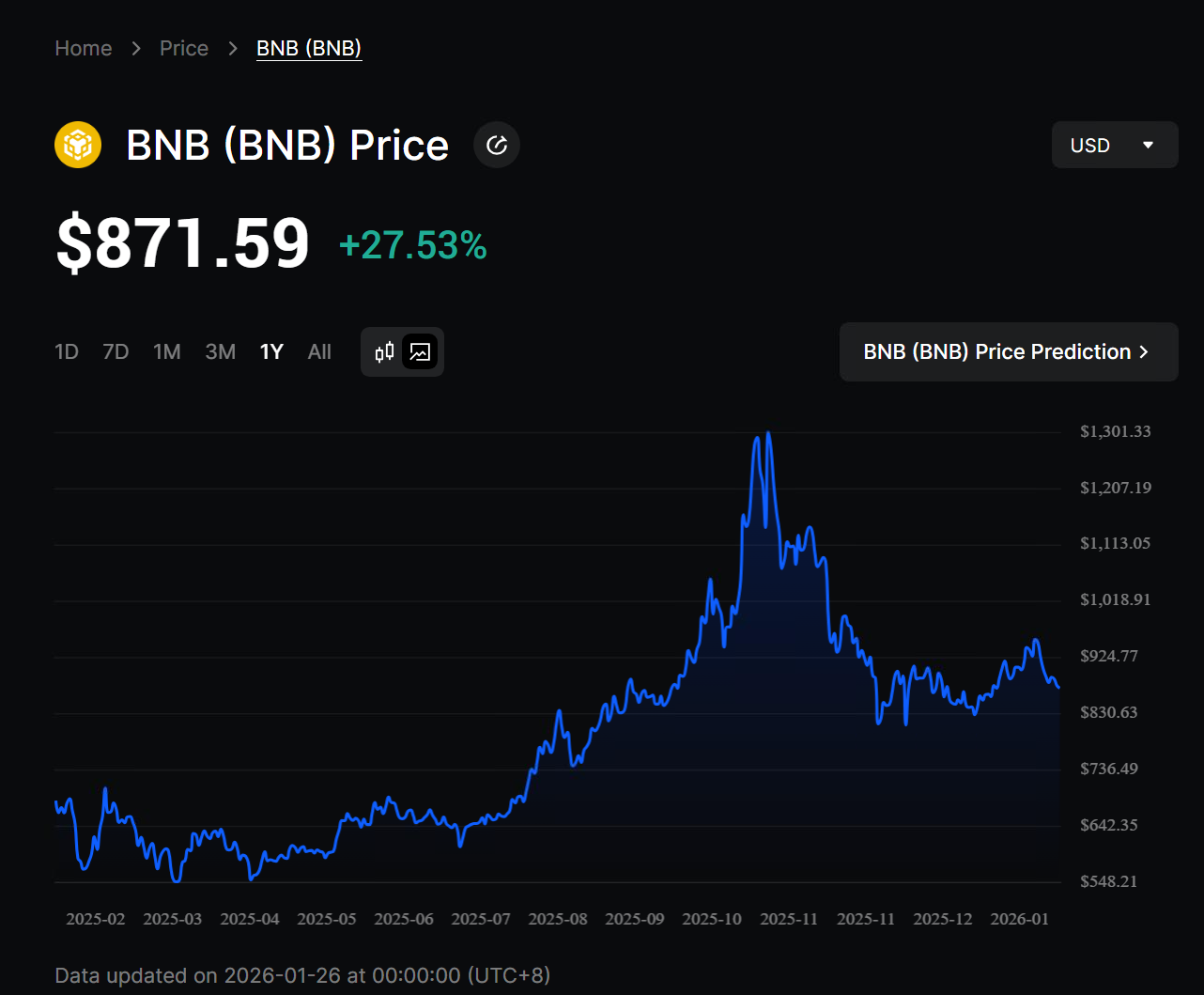Go to the Home breadcrumb link
This screenshot has height=995, width=1204.
pos(84,48)
